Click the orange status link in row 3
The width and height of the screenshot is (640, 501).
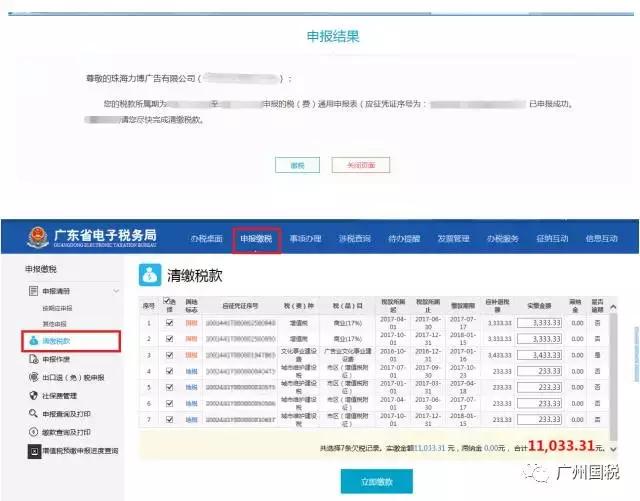tap(191, 355)
